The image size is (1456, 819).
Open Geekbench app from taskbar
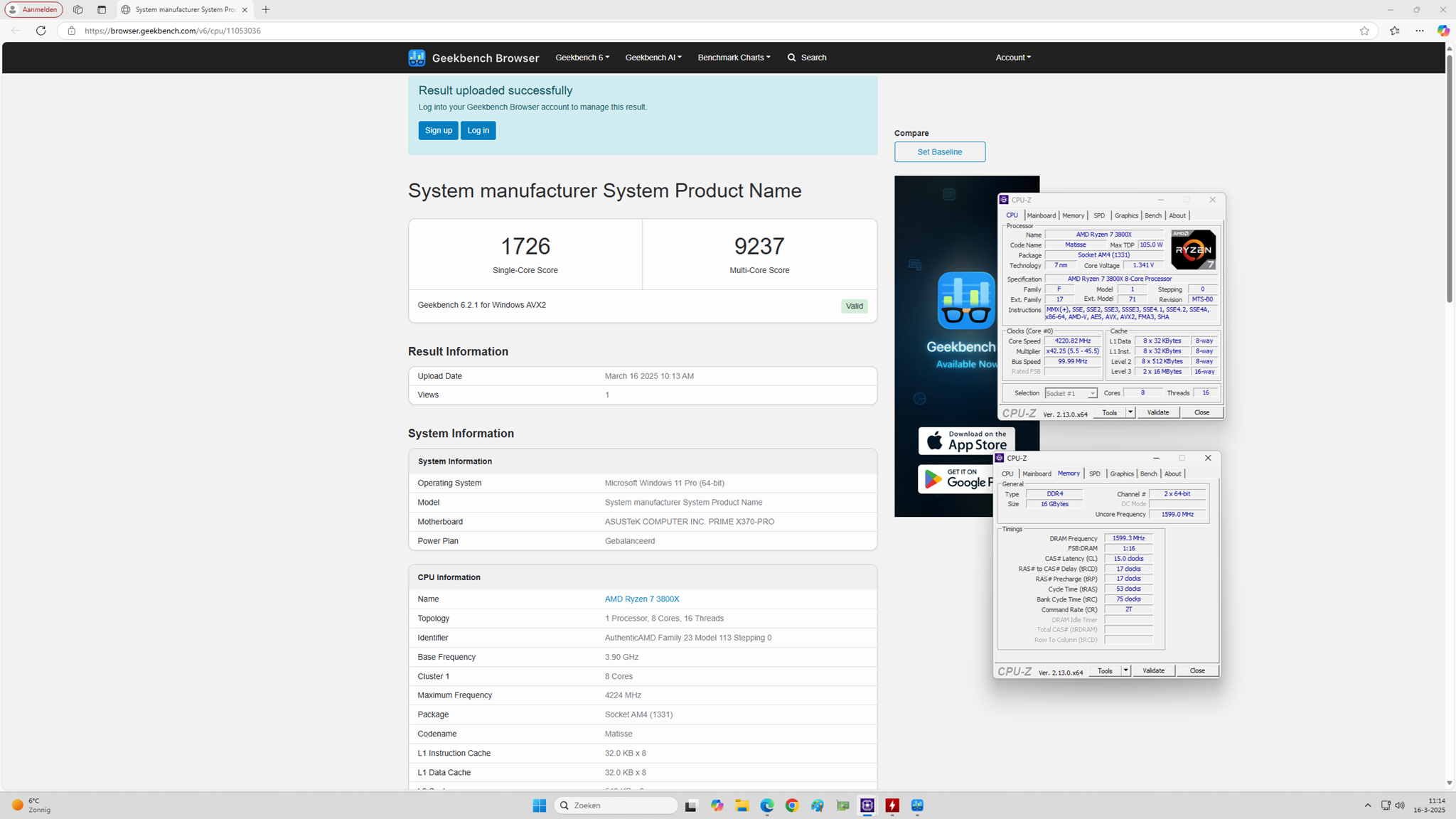coord(918,805)
